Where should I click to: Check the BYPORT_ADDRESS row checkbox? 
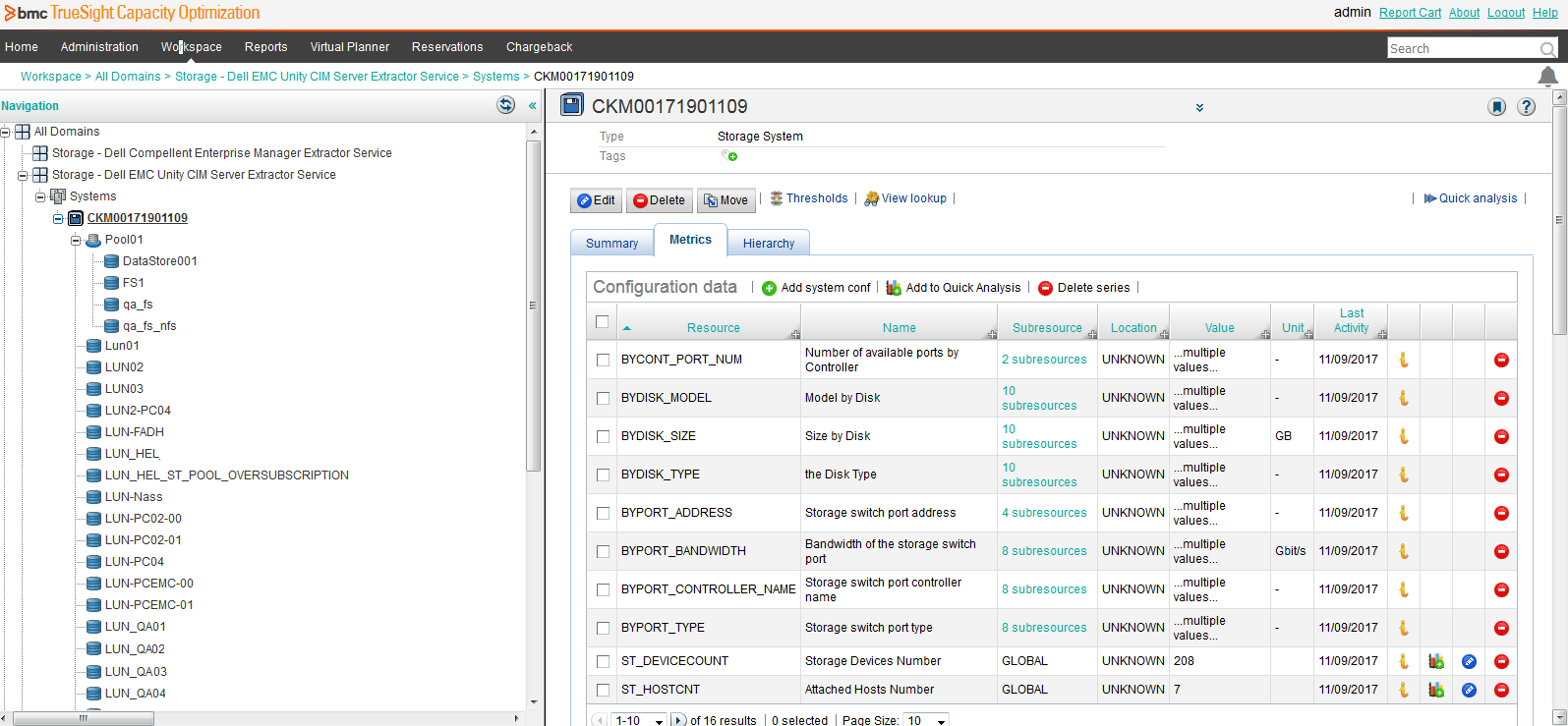click(x=603, y=513)
